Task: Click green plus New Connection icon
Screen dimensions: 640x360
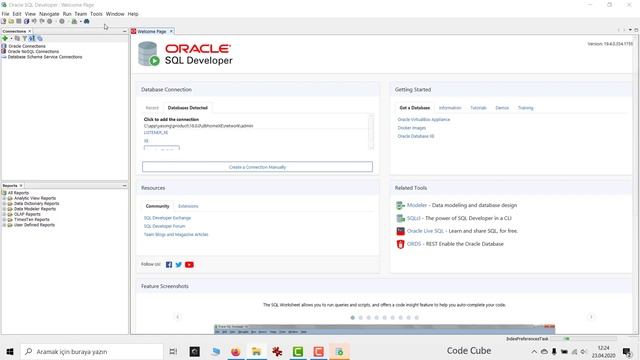Action: [5, 38]
